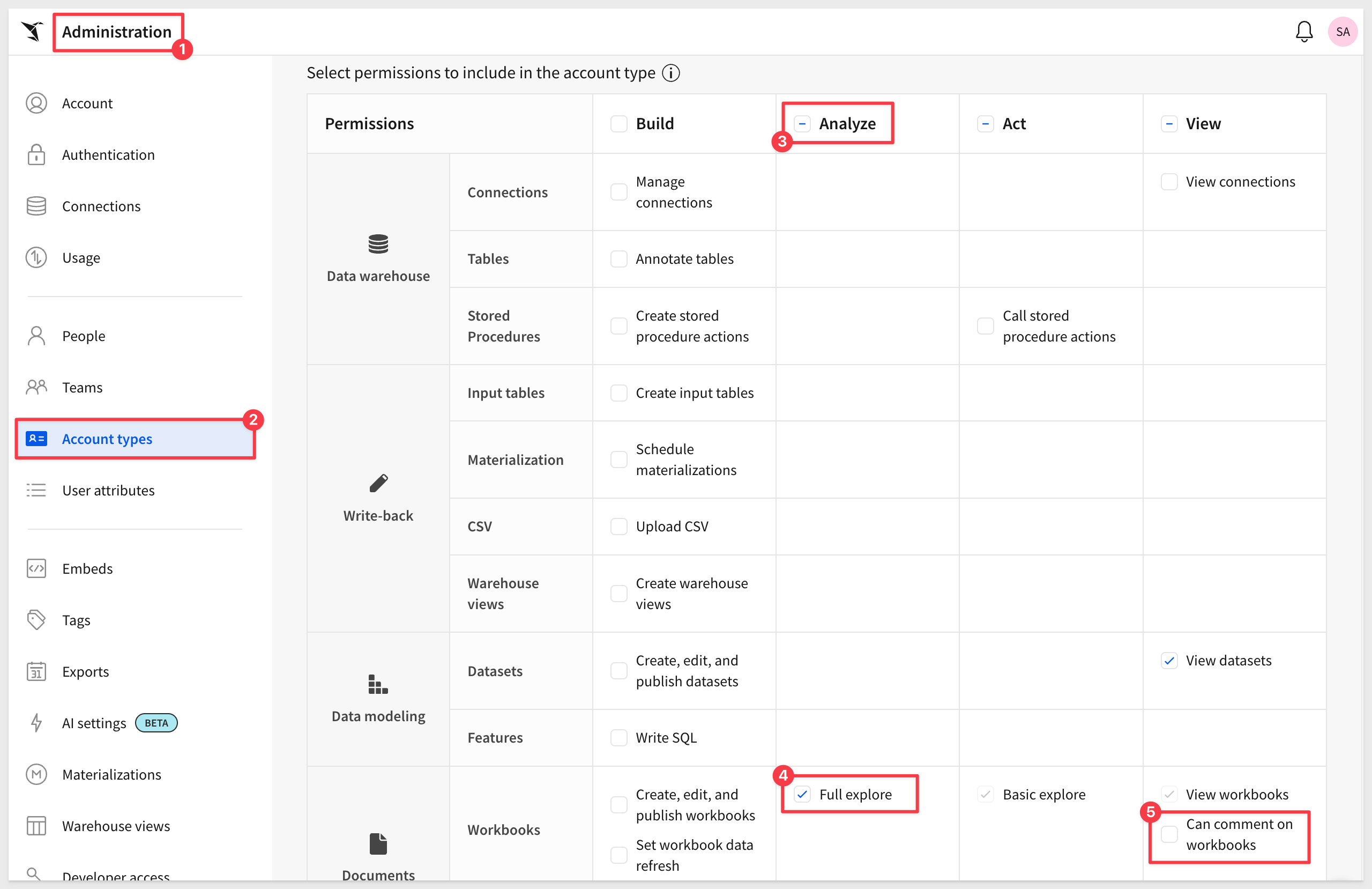
Task: Check the Upload CSV permission
Action: coord(618,526)
